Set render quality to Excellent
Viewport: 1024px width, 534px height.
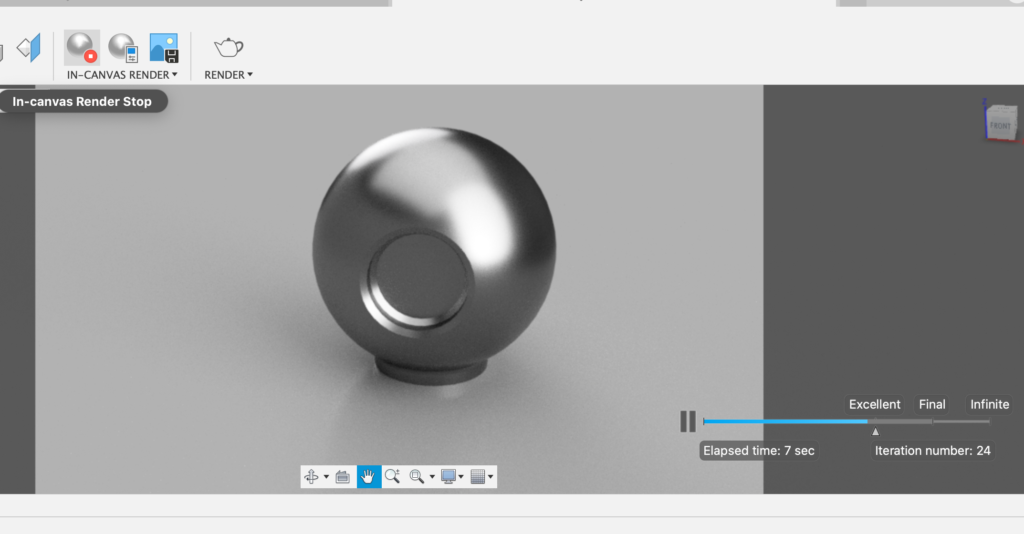coord(874,405)
